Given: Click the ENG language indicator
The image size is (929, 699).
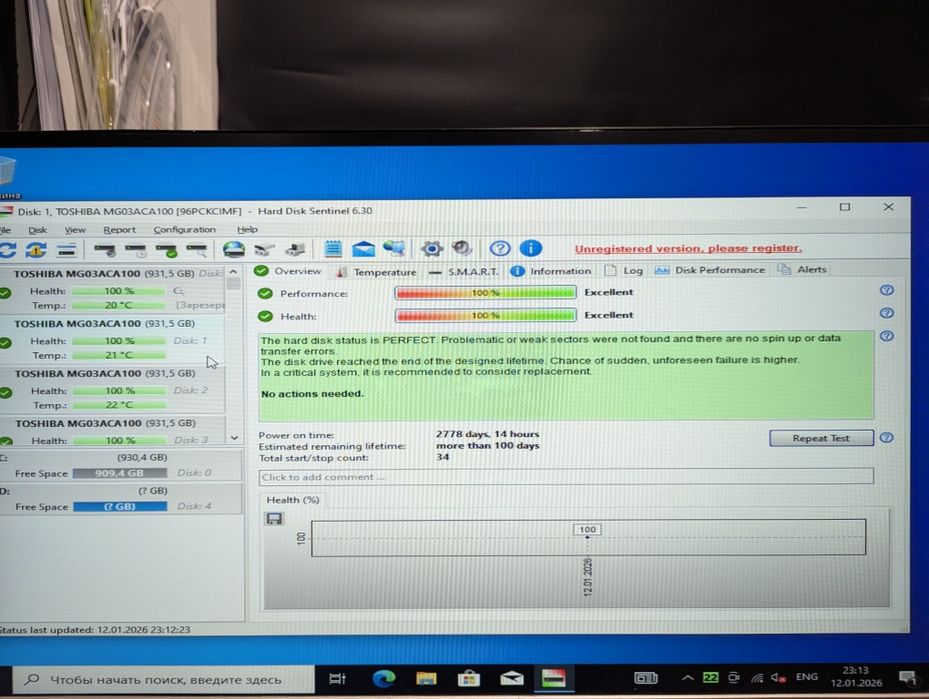Looking at the screenshot, I should [x=806, y=676].
